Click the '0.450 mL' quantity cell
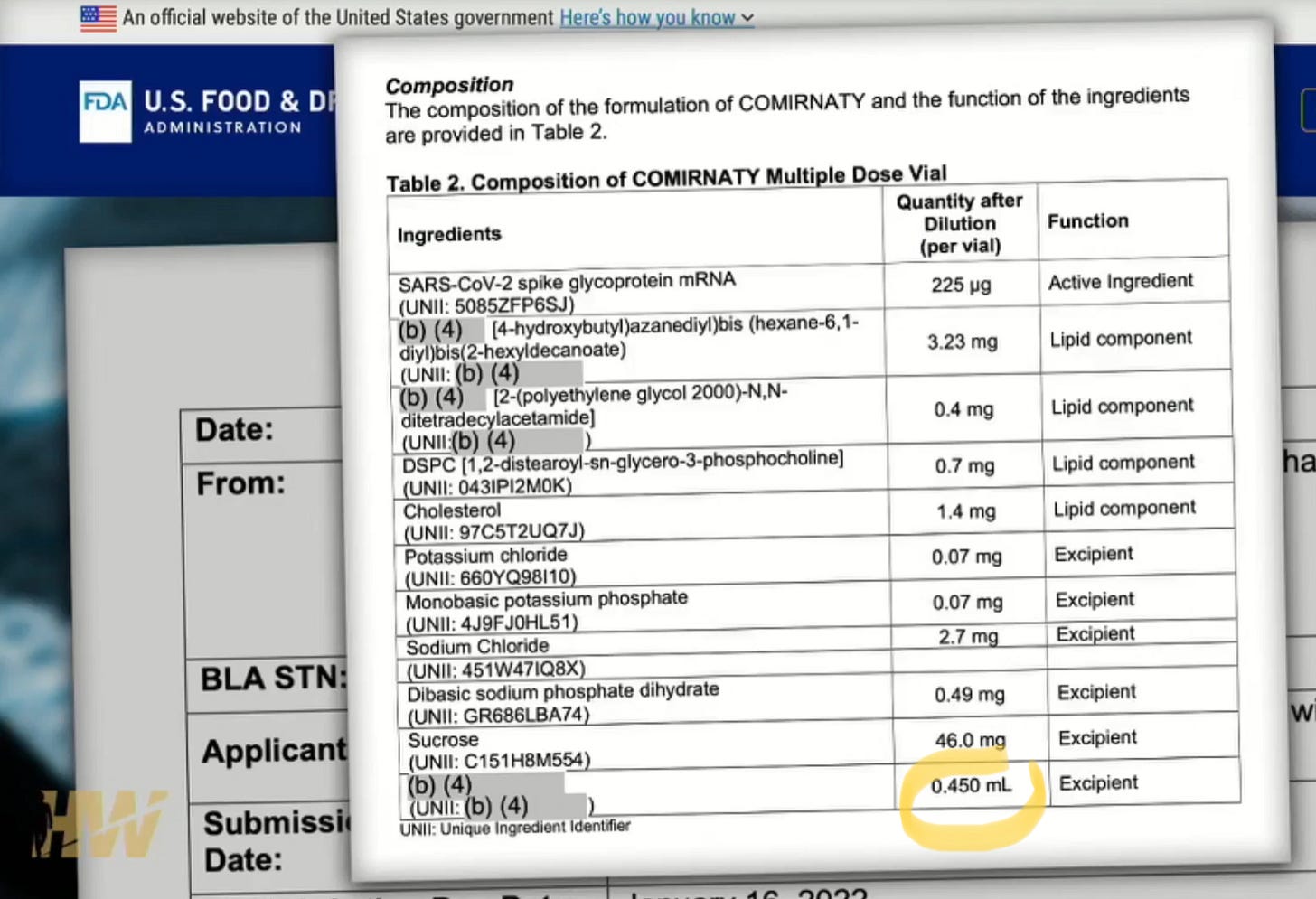Image resolution: width=1316 pixels, height=899 pixels. (x=972, y=785)
